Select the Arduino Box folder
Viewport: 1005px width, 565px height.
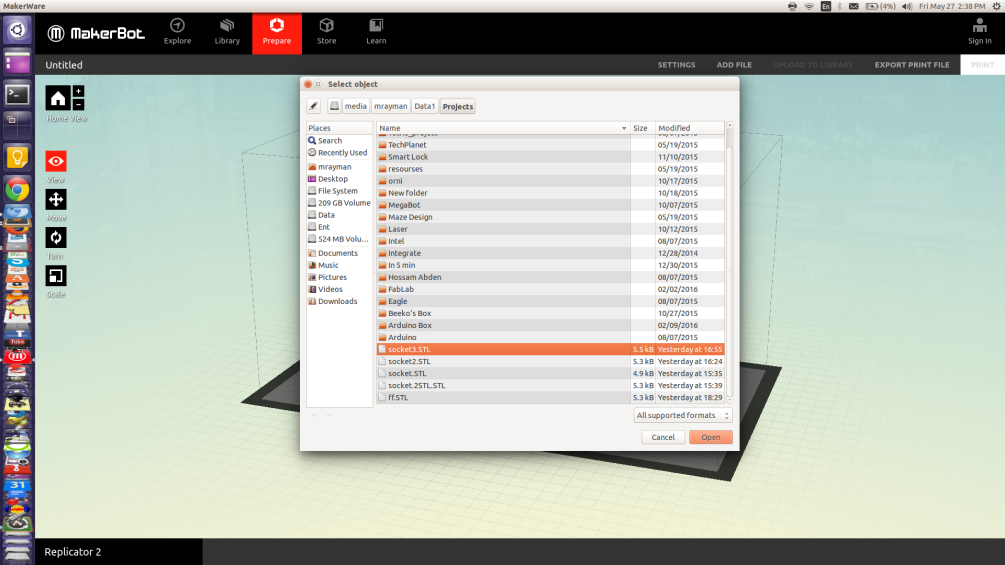coord(551,325)
